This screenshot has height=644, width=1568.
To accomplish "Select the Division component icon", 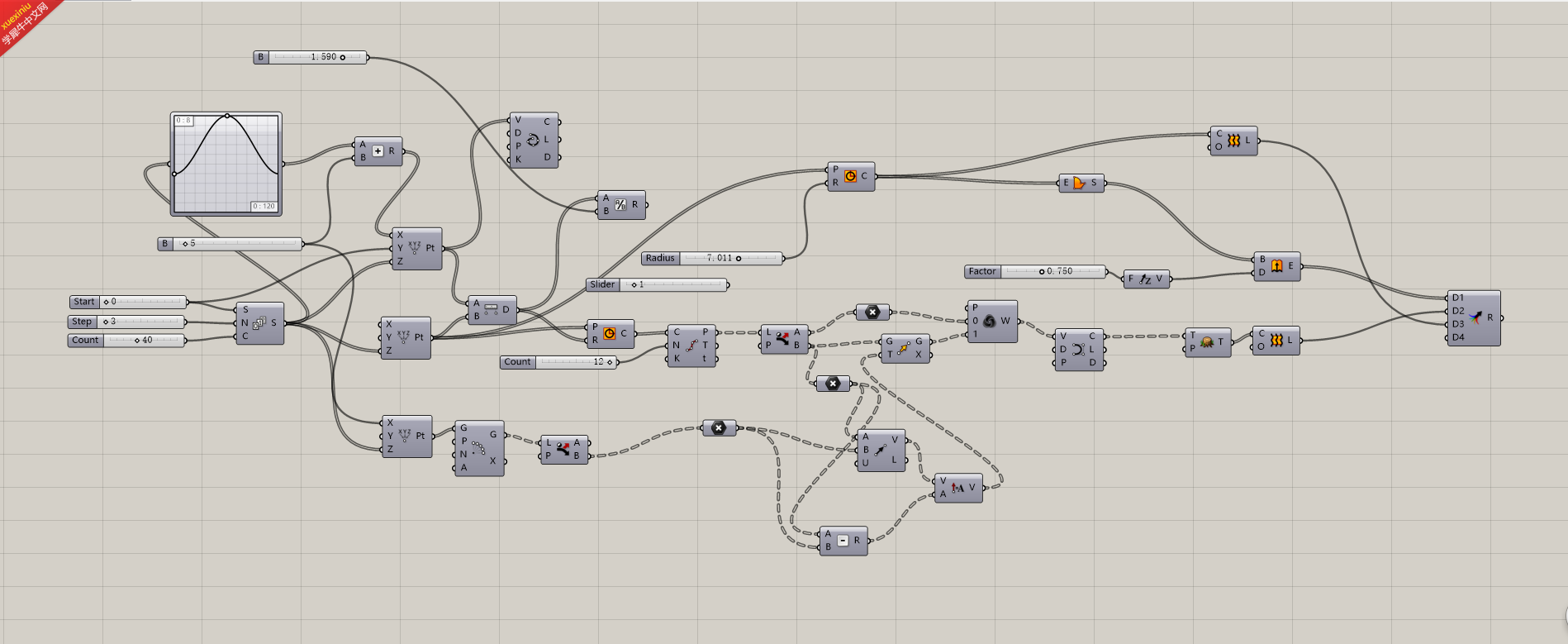I will [x=620, y=204].
